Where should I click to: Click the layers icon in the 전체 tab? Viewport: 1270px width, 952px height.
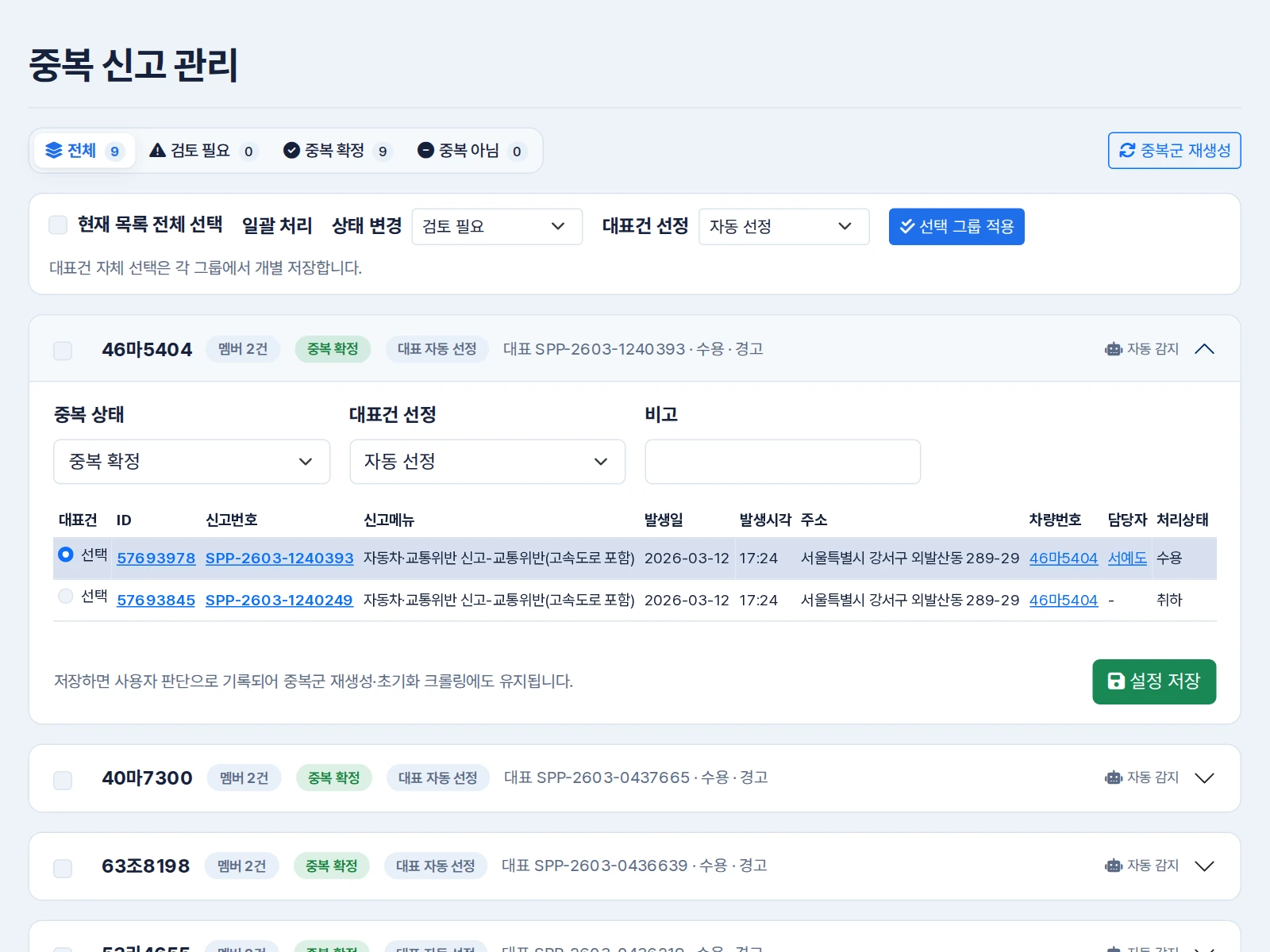53,151
